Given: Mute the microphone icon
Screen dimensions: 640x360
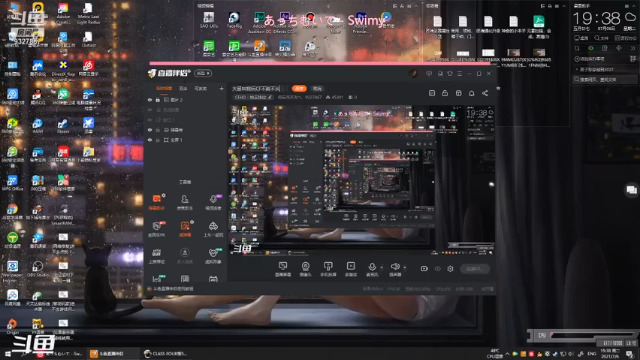Looking at the screenshot, I should 372,267.
